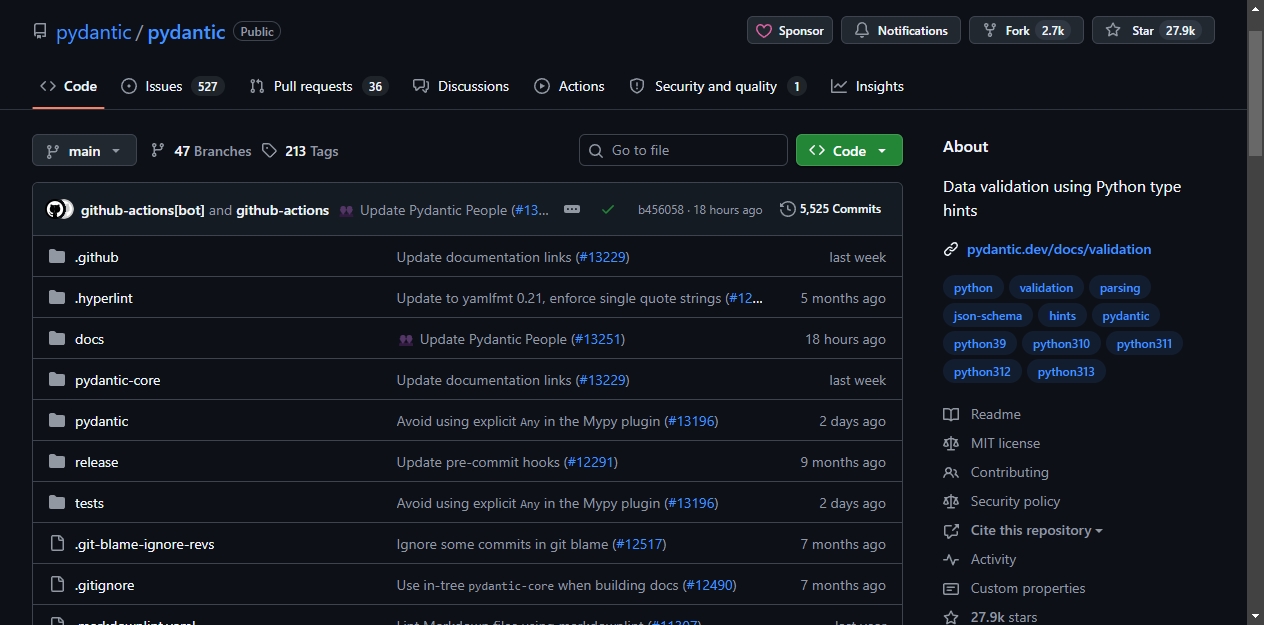Select the validation topic tag

pyautogui.click(x=1046, y=288)
